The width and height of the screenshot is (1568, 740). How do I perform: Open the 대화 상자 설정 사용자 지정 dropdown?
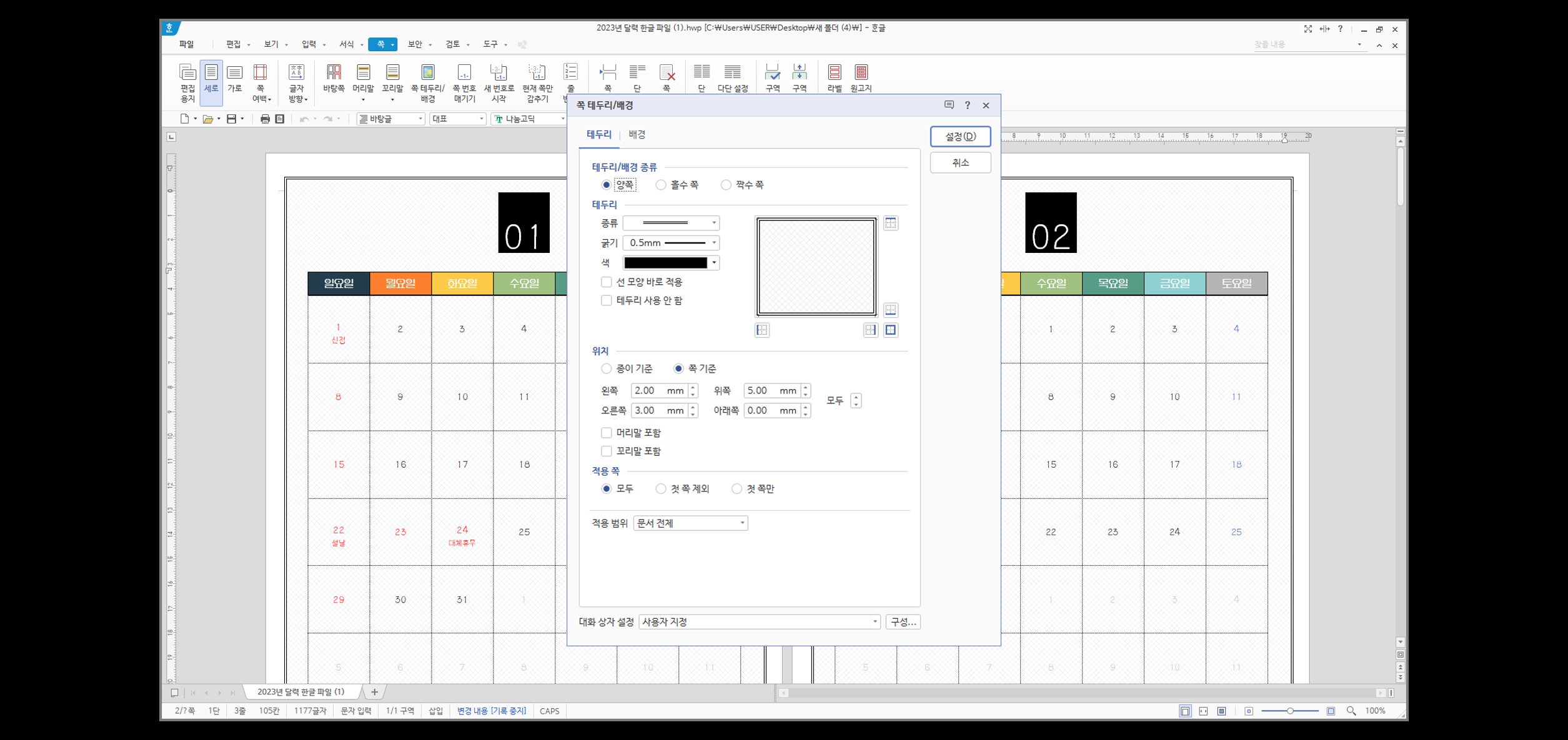[x=760, y=622]
